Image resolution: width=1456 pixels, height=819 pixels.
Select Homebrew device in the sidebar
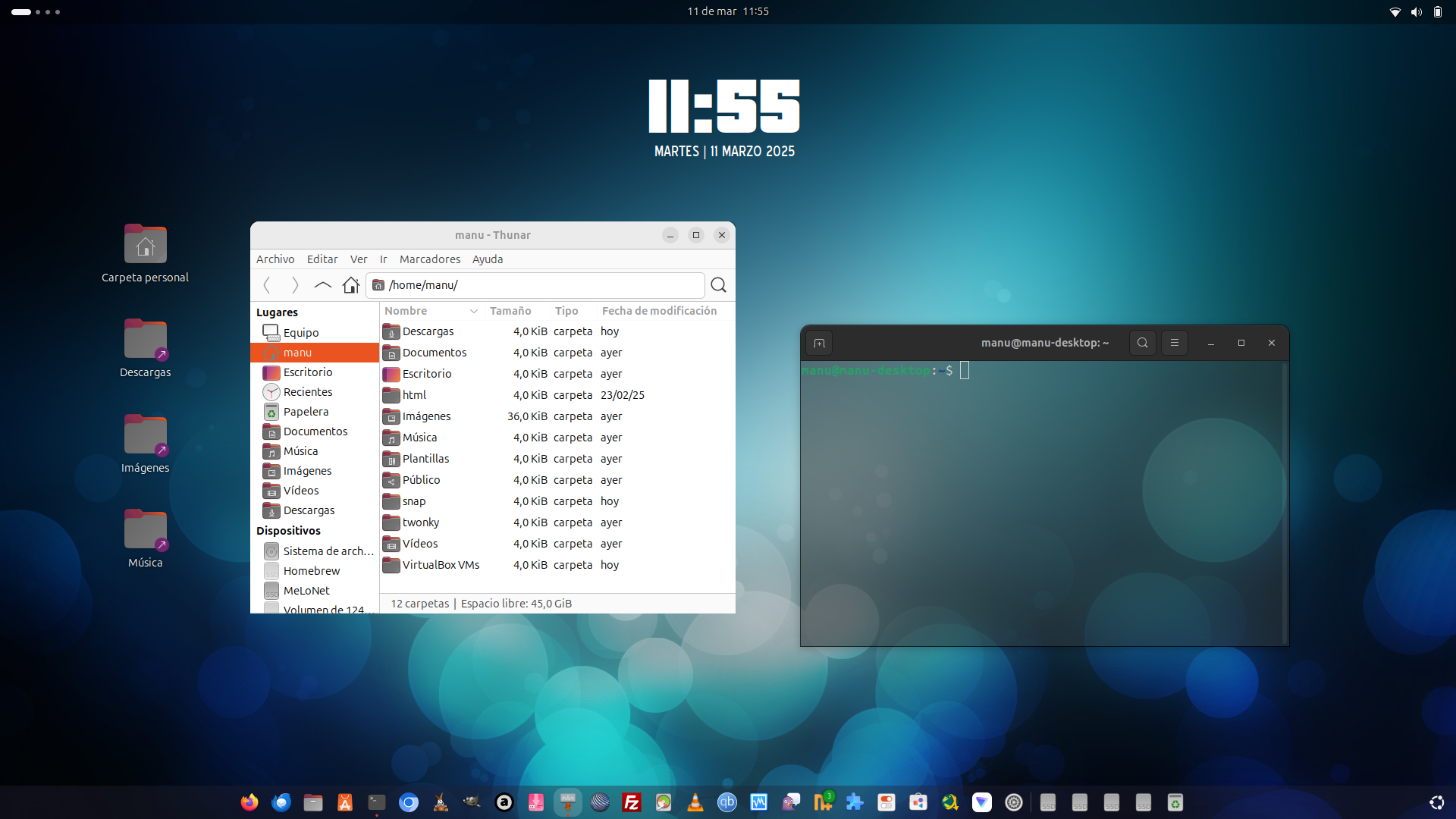click(x=315, y=571)
